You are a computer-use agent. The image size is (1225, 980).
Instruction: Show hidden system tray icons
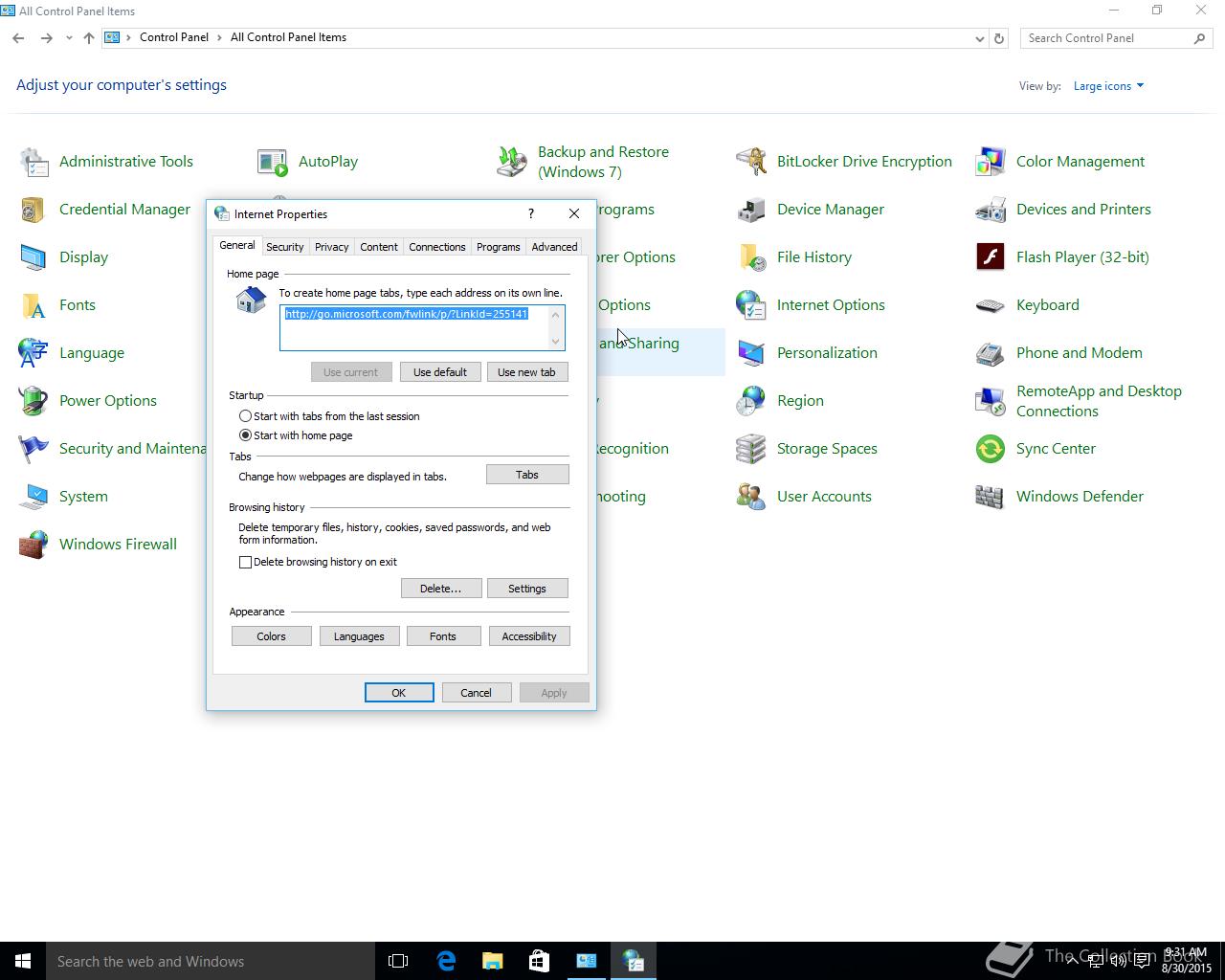[x=1072, y=961]
